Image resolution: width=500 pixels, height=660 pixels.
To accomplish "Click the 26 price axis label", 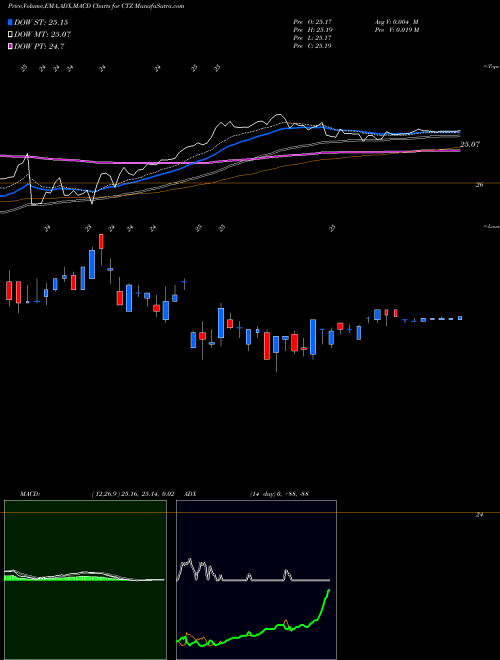I will (x=479, y=184).
